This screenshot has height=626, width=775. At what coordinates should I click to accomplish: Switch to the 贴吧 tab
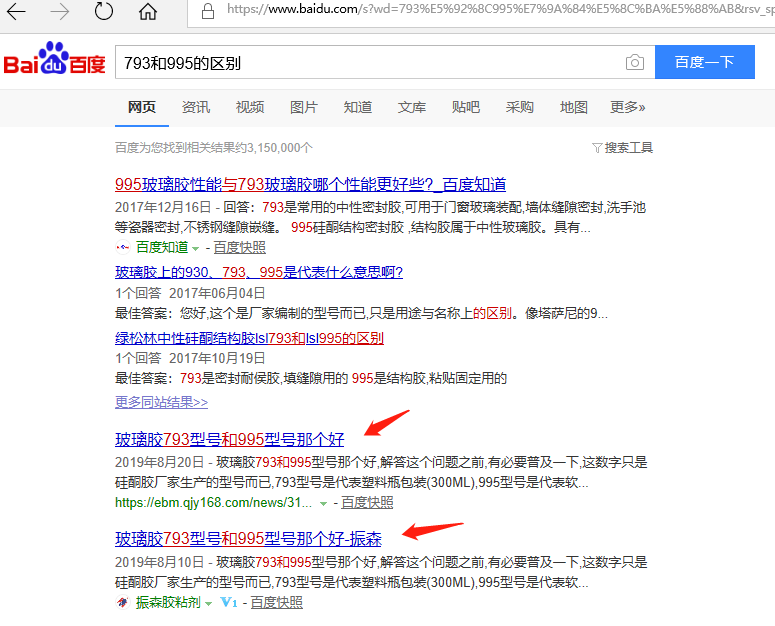click(x=466, y=107)
